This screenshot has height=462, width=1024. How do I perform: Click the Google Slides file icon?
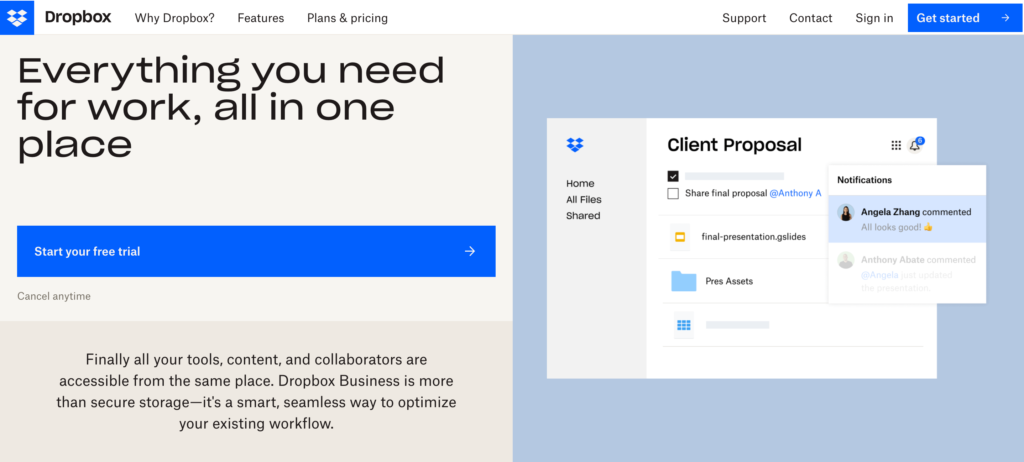(x=680, y=237)
